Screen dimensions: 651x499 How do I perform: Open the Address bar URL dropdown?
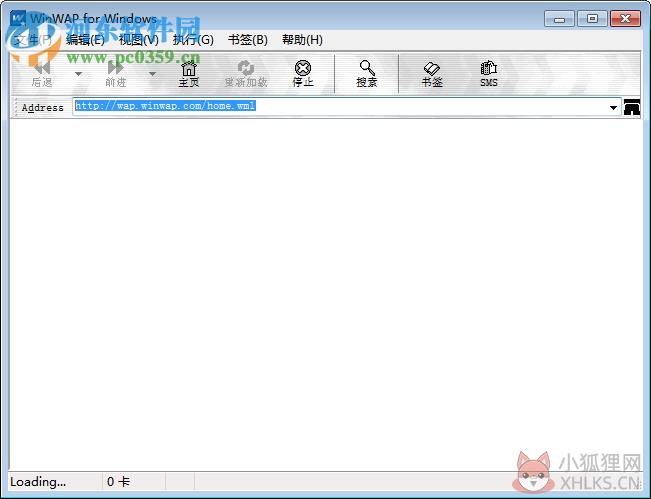613,108
